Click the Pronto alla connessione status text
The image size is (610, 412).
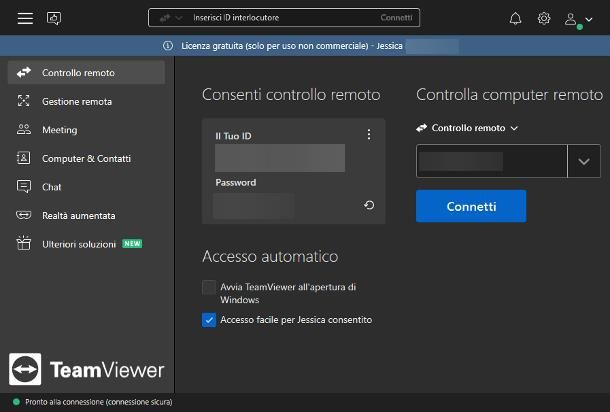click(x=99, y=402)
